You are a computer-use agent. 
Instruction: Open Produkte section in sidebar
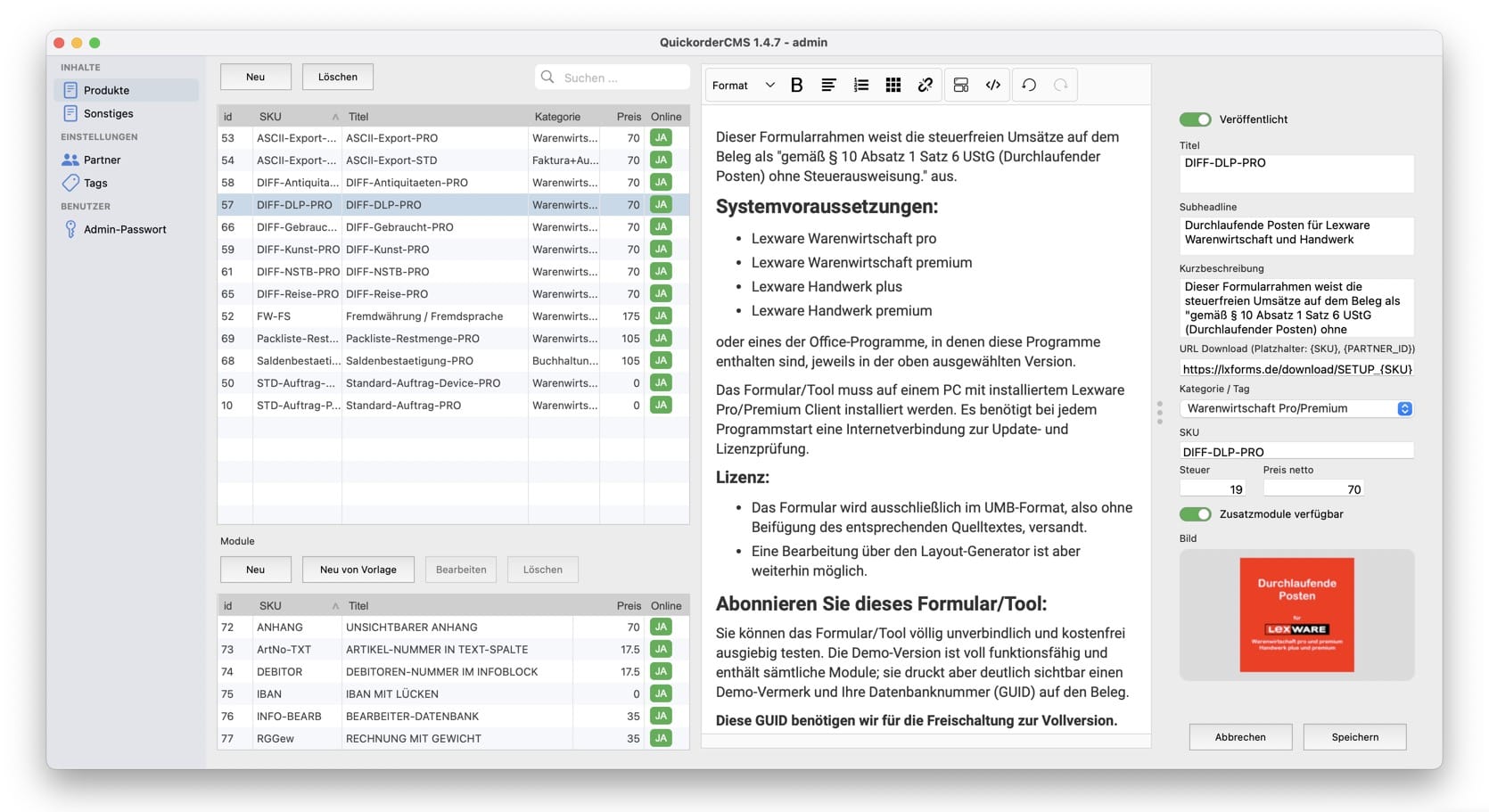pyautogui.click(x=126, y=90)
